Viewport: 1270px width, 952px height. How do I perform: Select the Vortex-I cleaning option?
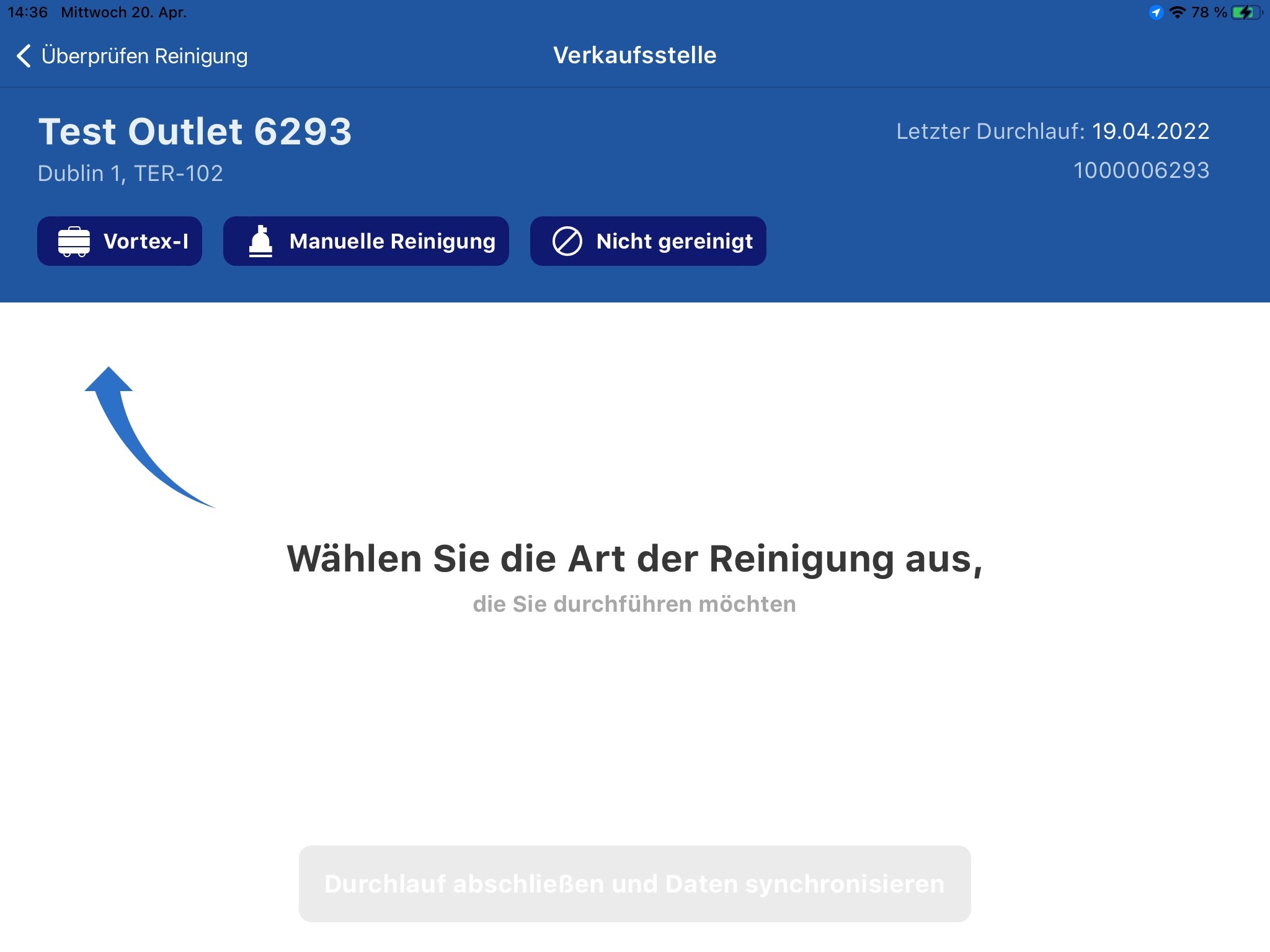click(120, 241)
